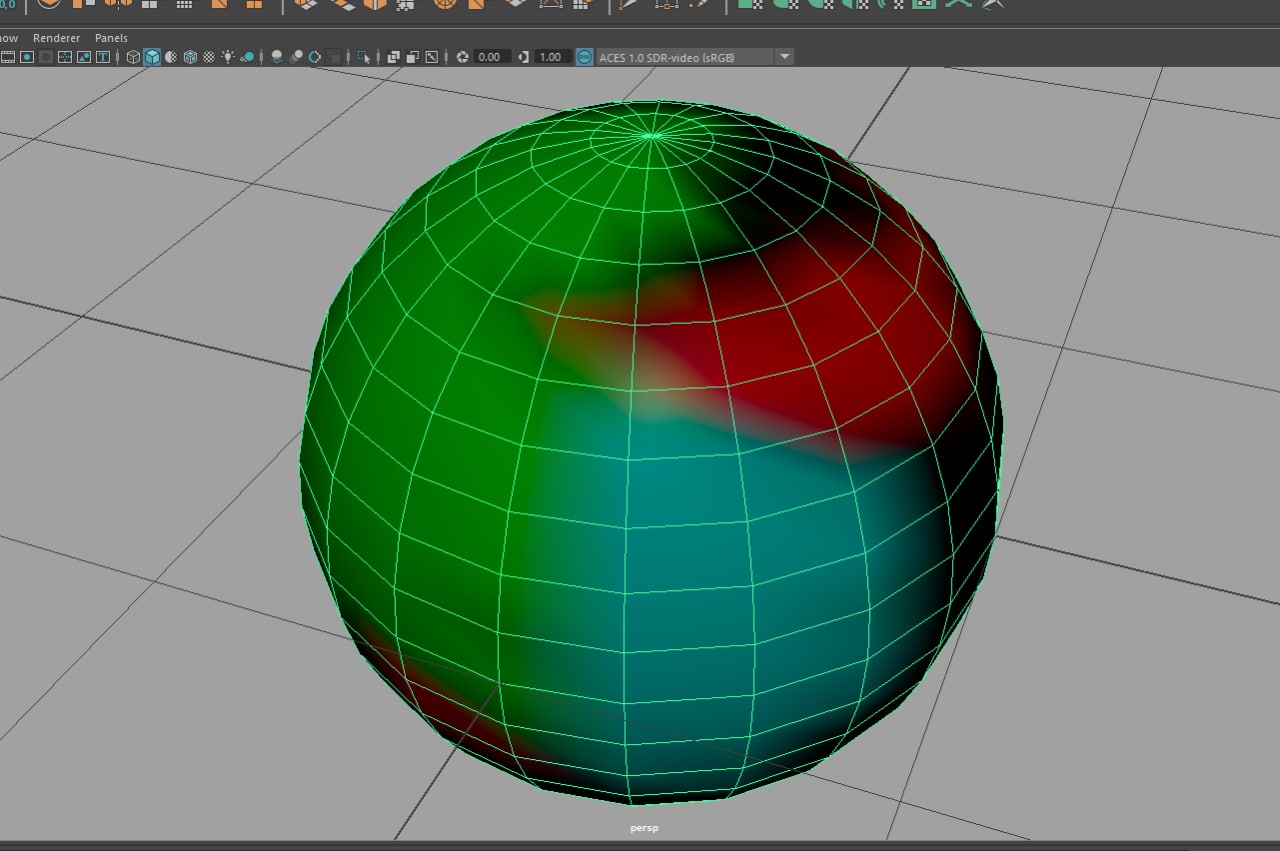The height and width of the screenshot is (851, 1280).
Task: Open the Renderer panel menu
Action: (x=56, y=38)
